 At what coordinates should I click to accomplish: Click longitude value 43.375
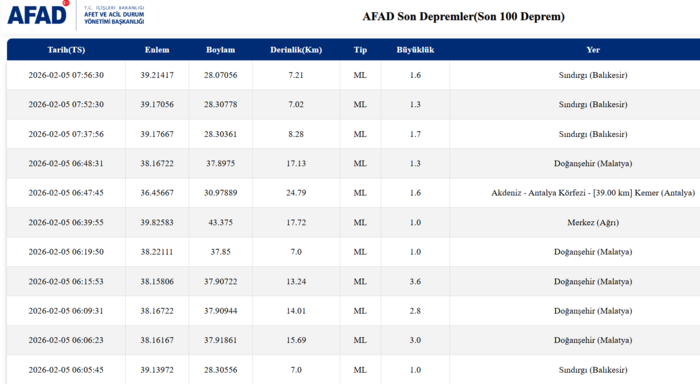coord(221,222)
